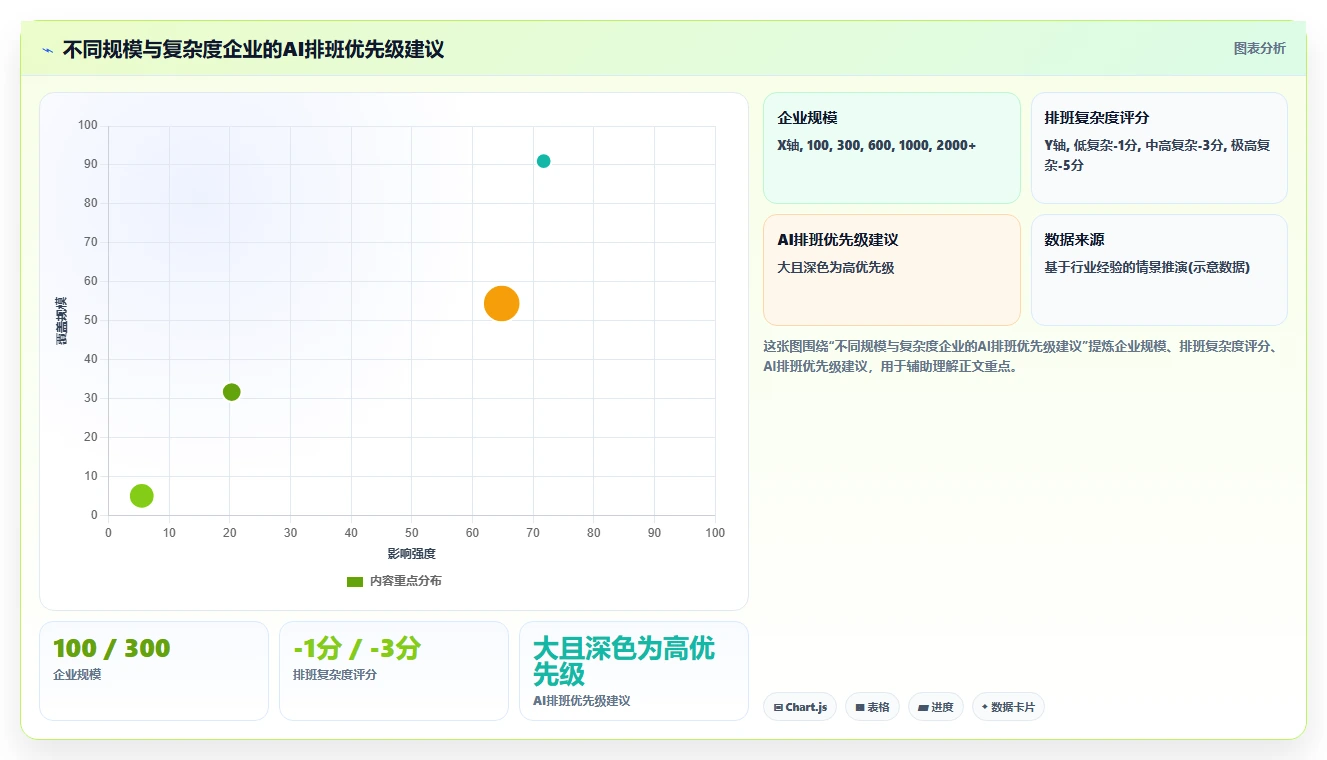The image size is (1327, 760).
Task: Click the 数据卡片 tag chip
Action: pos(1008,707)
